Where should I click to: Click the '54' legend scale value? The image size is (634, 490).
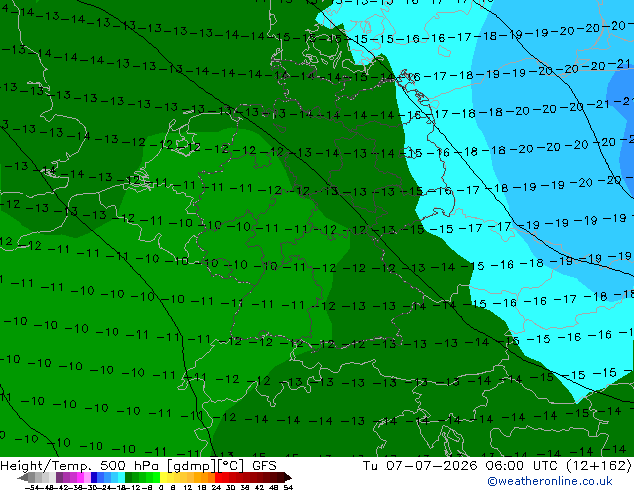pos(288,488)
